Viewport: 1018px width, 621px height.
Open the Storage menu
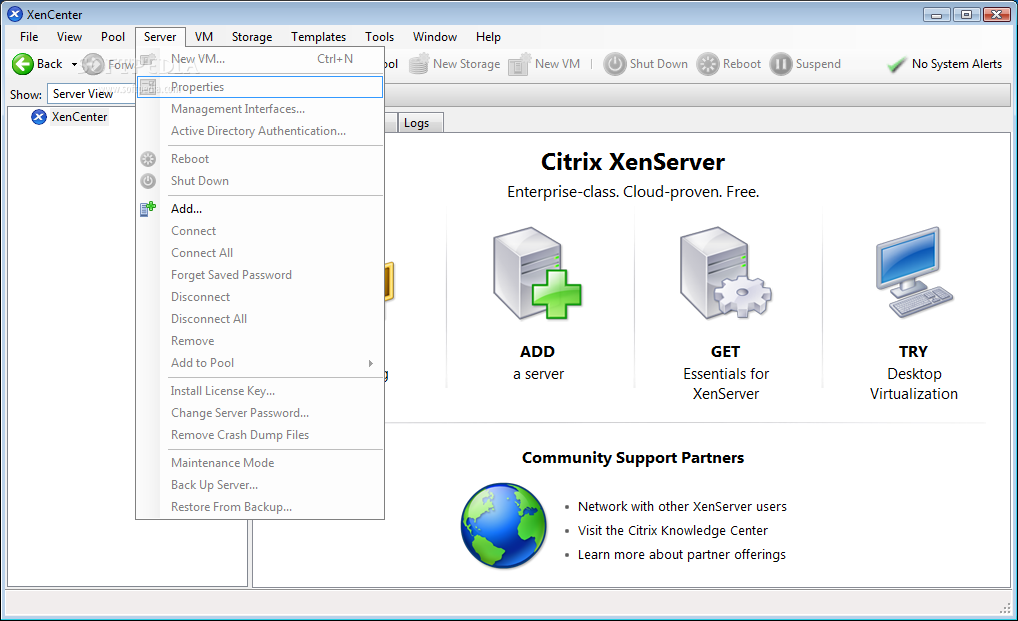click(252, 37)
